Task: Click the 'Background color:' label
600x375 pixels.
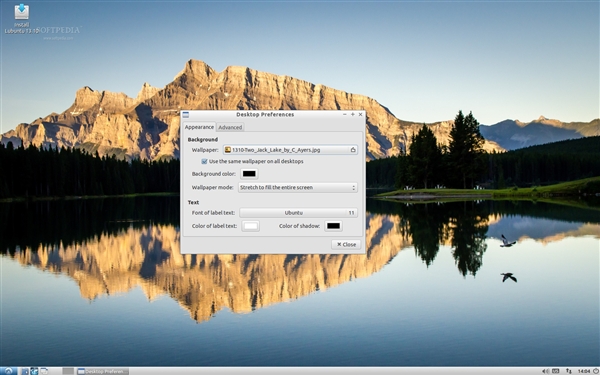Action: (x=214, y=174)
